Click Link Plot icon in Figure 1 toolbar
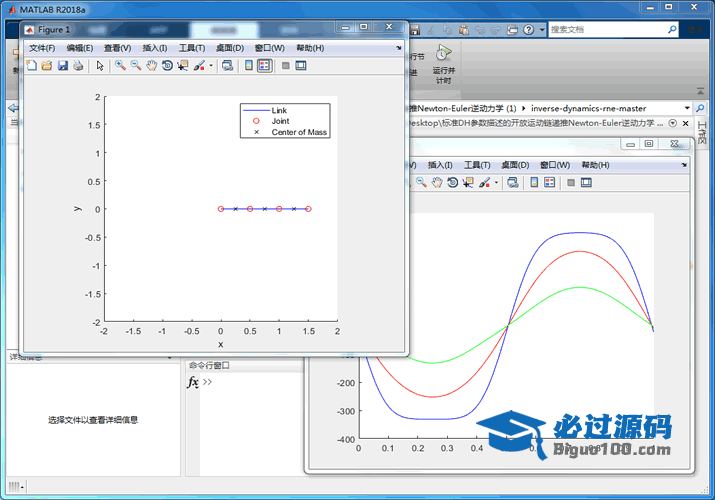The height and width of the screenshot is (500, 715). click(228, 66)
